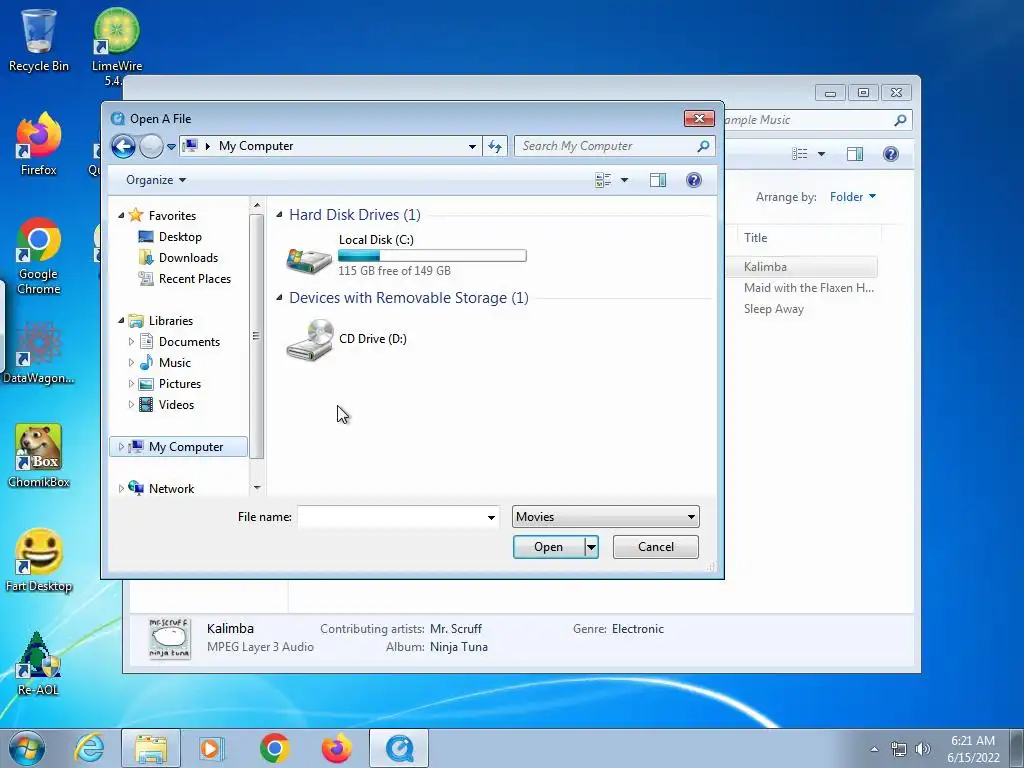
Task: Click the Electronic genre value
Action: tap(637, 629)
